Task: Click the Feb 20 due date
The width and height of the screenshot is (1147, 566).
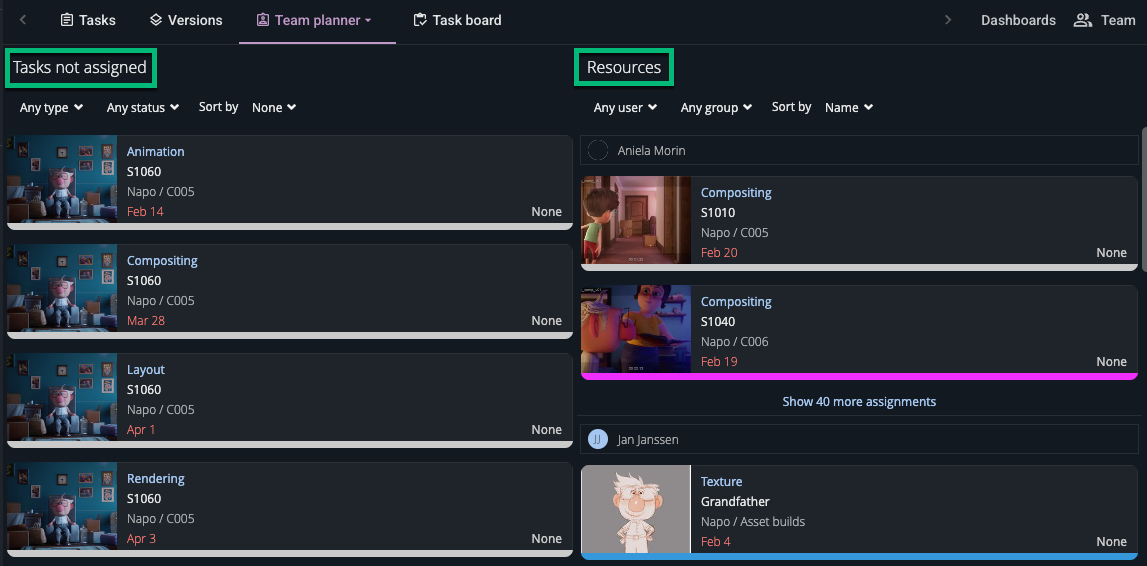Action: [719, 252]
